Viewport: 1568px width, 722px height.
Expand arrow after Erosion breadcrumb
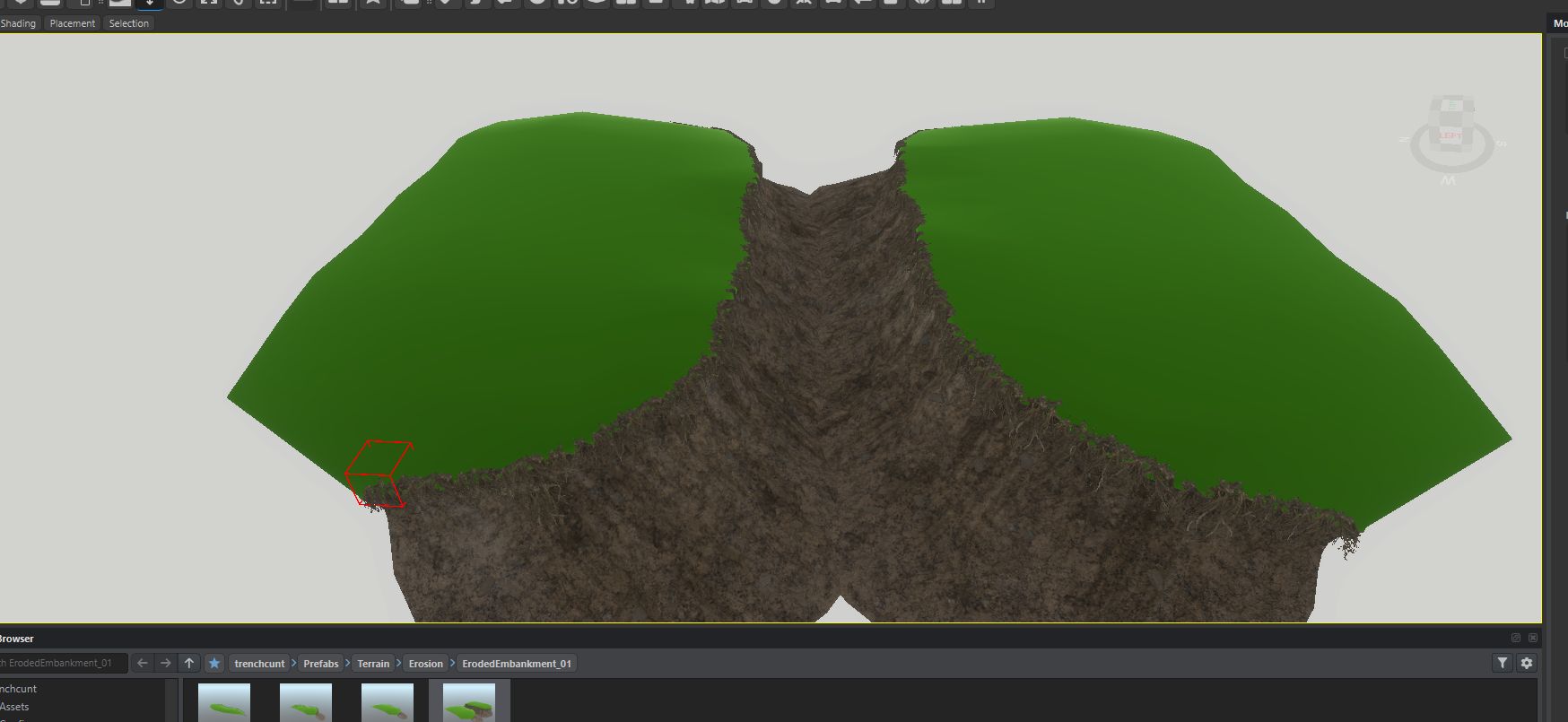click(x=453, y=664)
